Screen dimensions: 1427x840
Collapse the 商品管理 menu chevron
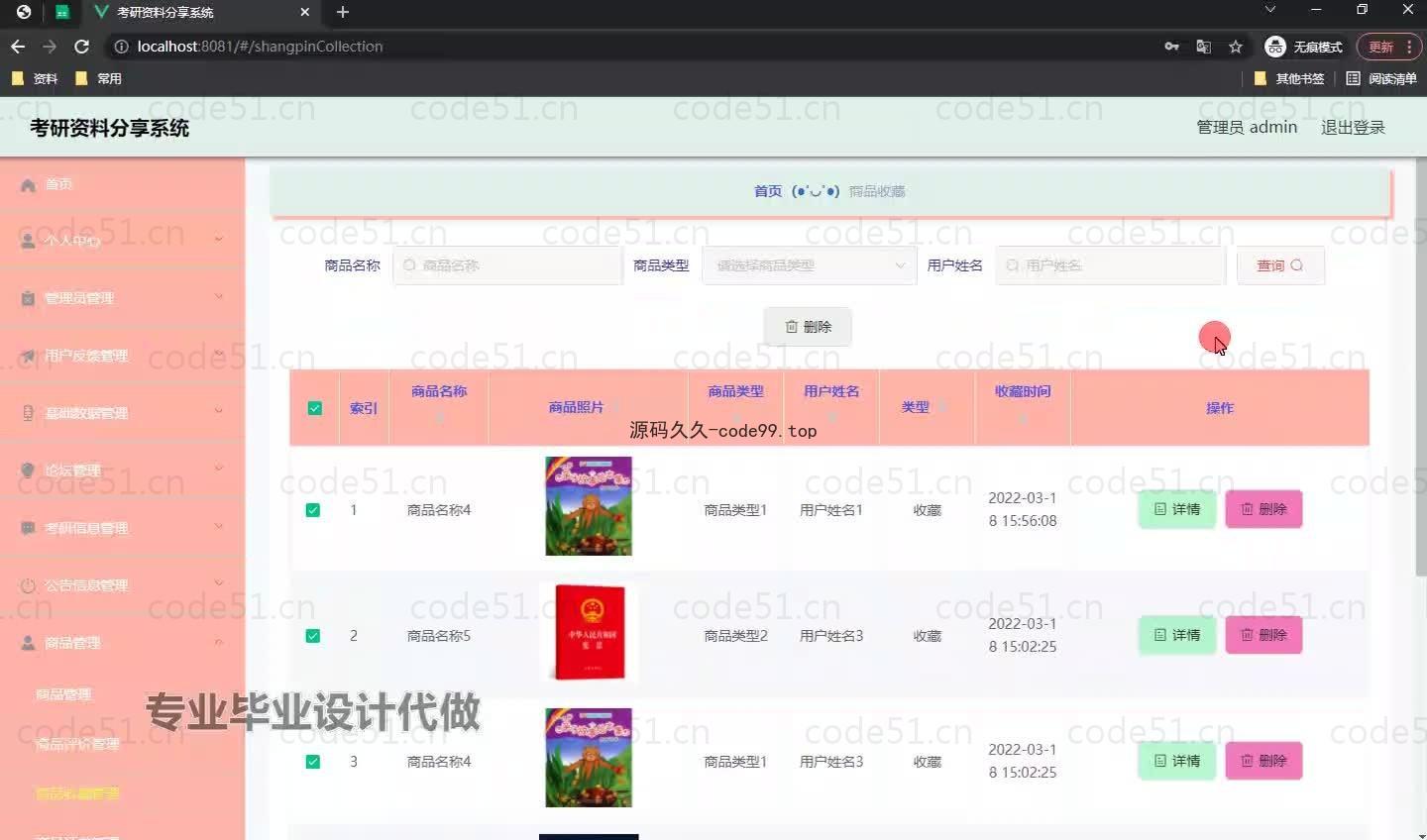pos(218,642)
